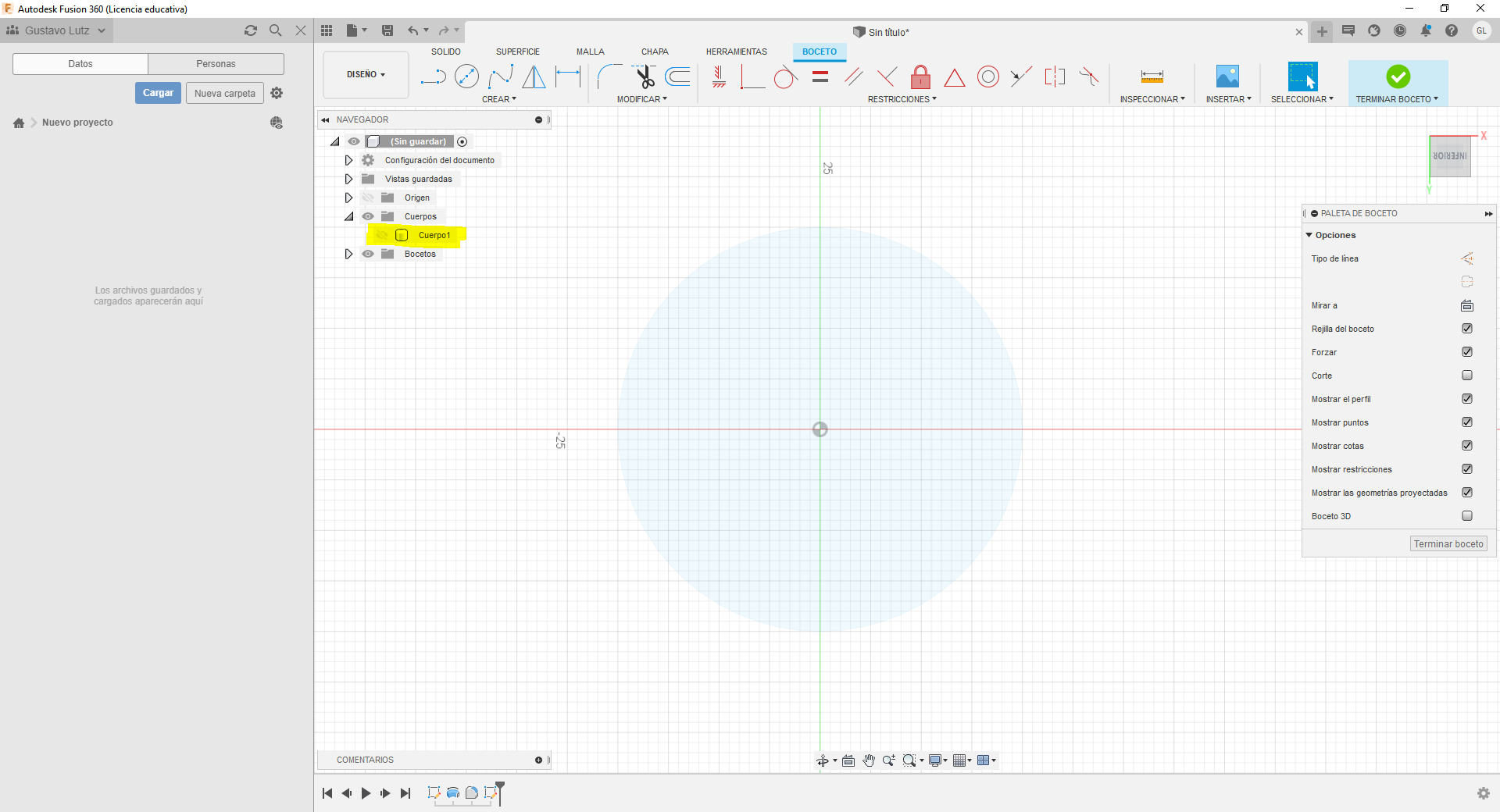Select the Line sketch tool
The width and height of the screenshot is (1500, 812).
tap(433, 77)
